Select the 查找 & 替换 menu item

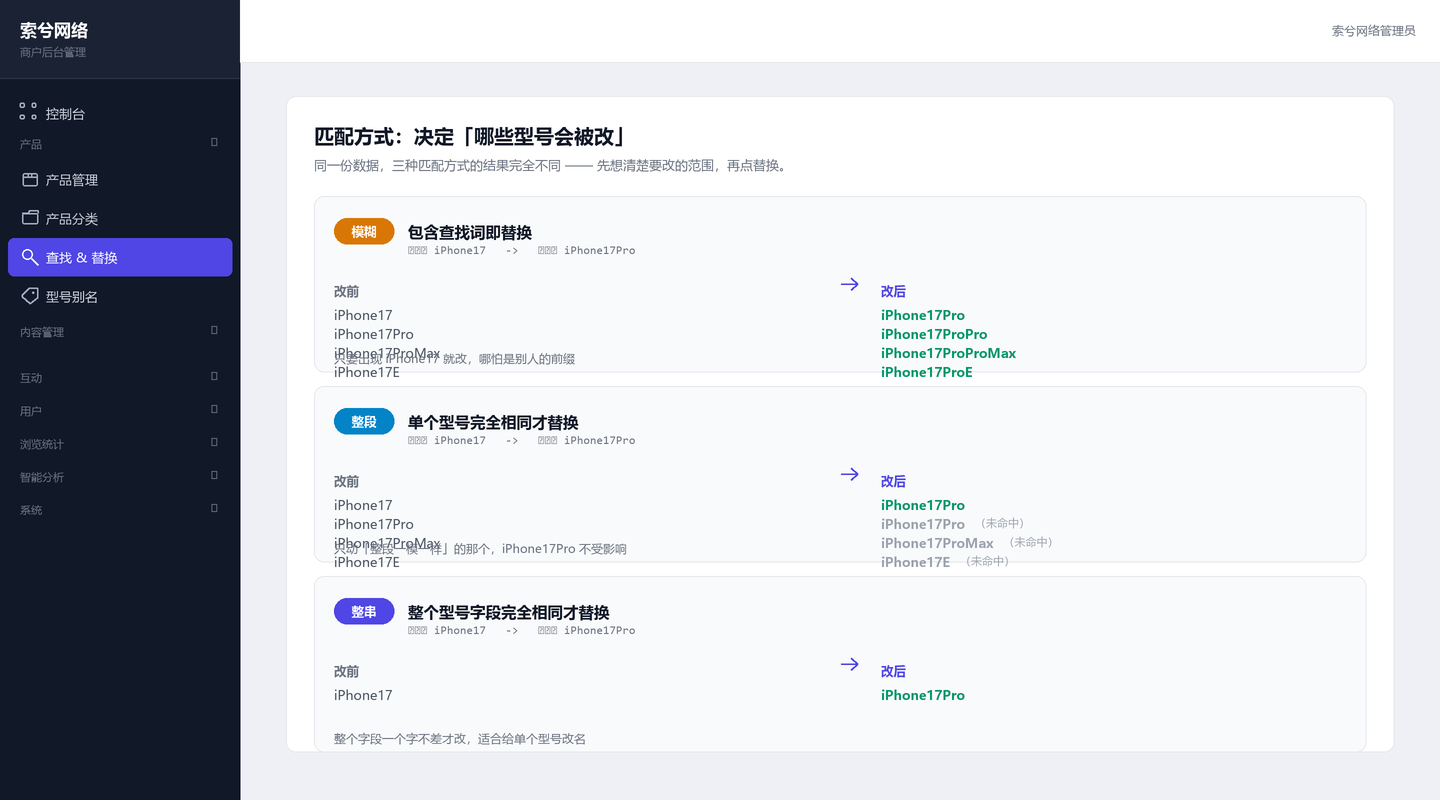click(x=120, y=257)
